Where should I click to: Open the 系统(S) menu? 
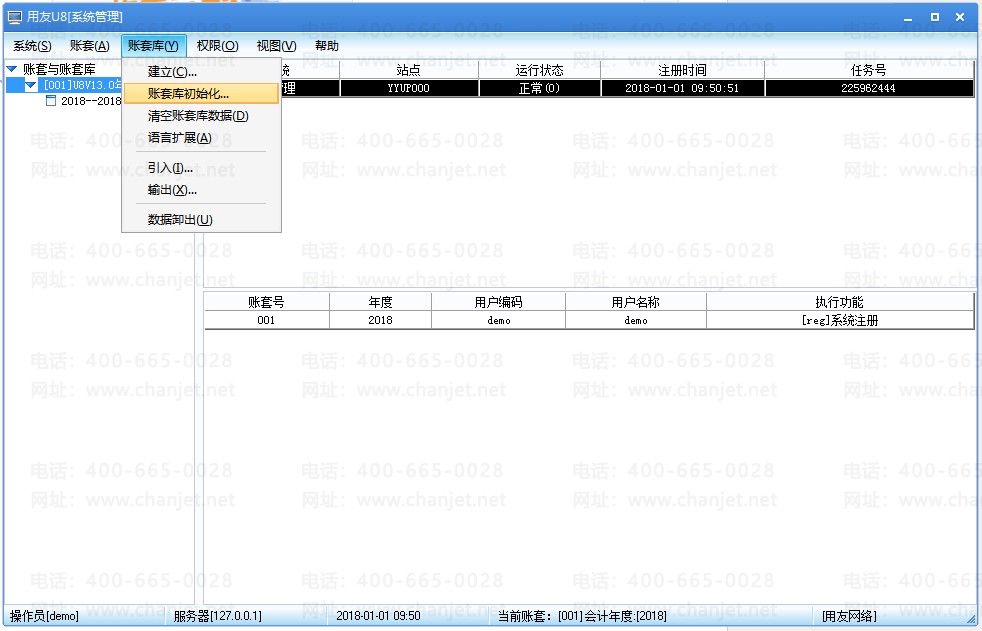32,46
